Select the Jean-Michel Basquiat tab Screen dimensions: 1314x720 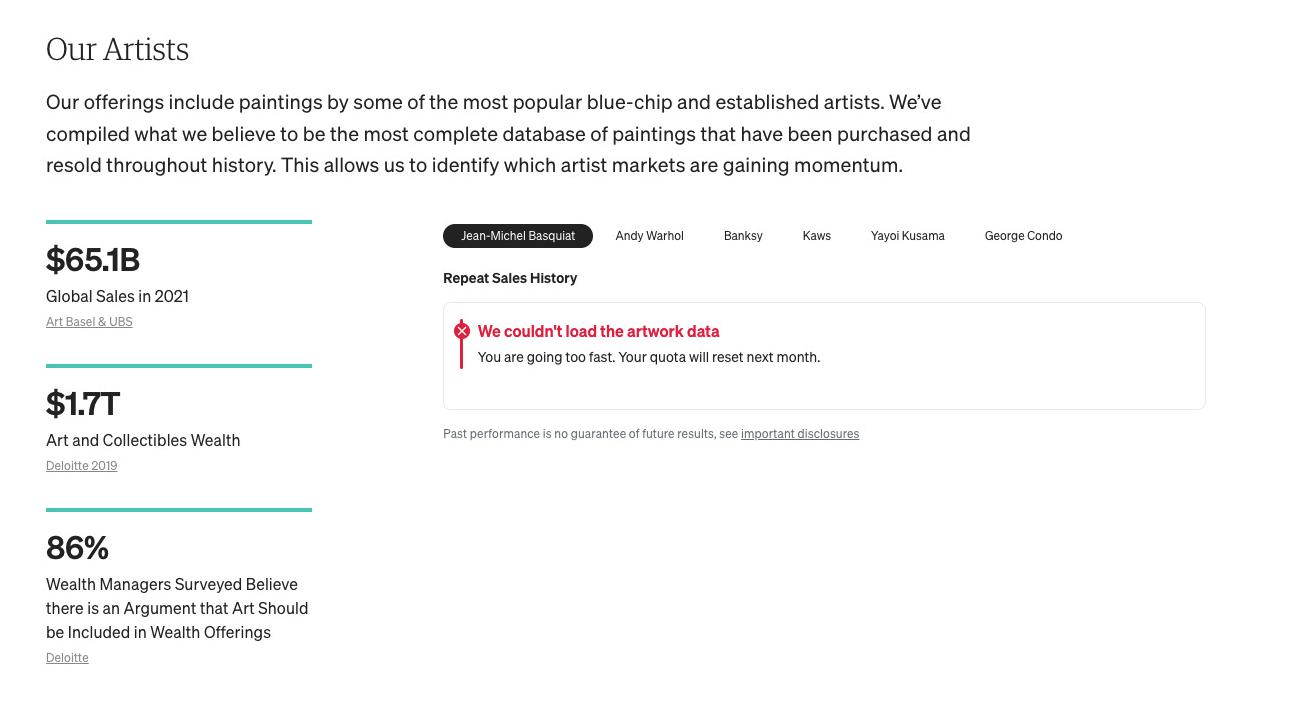[x=518, y=236]
